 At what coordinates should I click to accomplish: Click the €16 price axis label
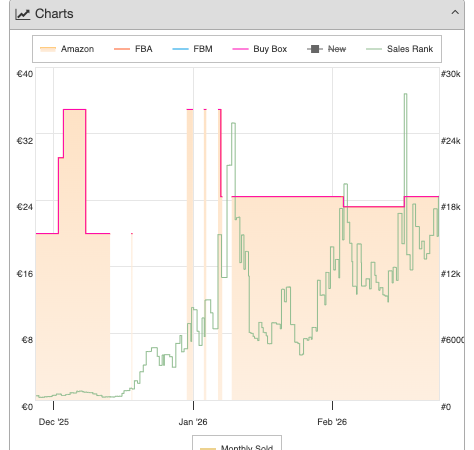point(25,274)
